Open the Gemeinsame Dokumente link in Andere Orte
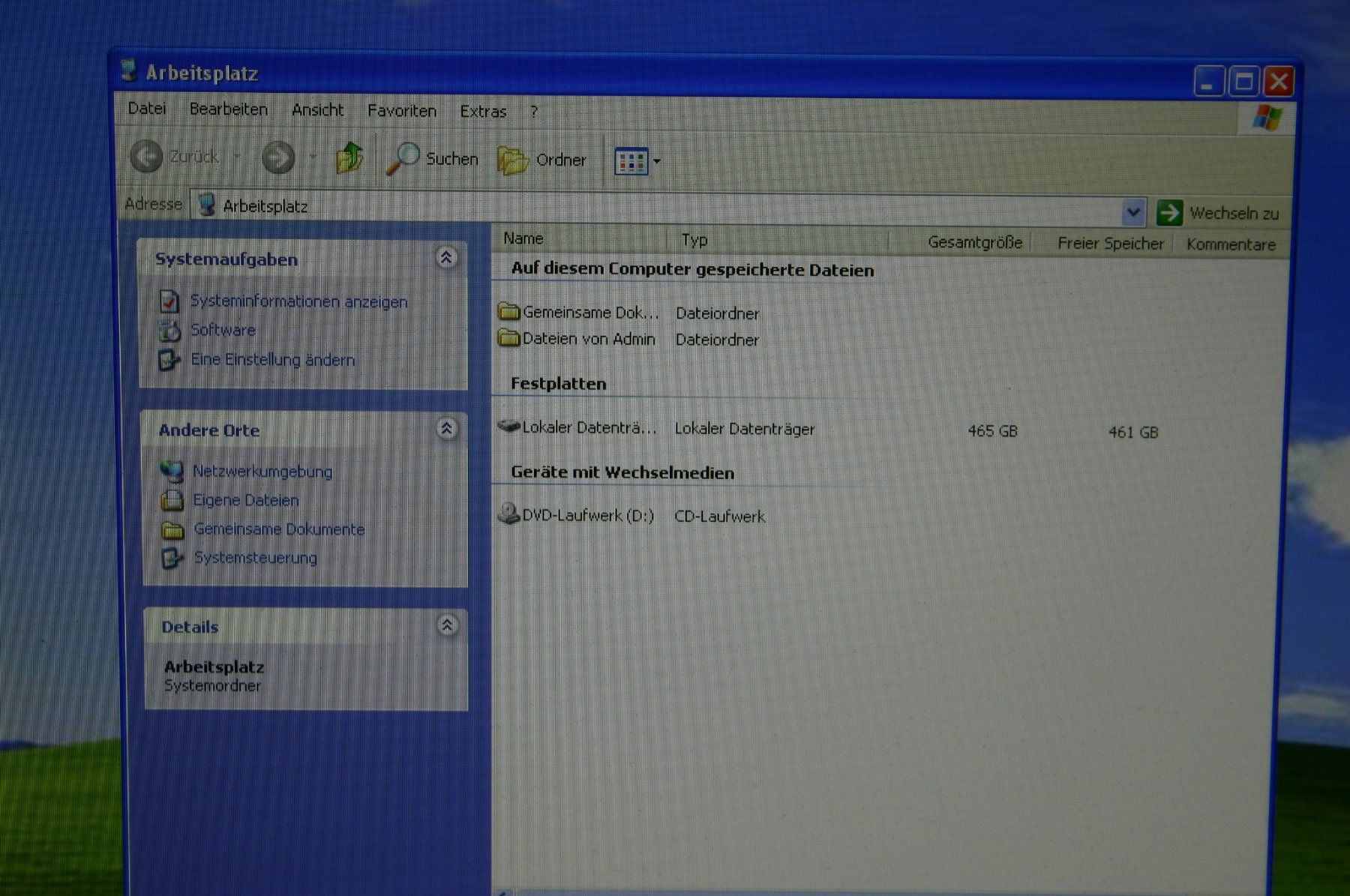The height and width of the screenshot is (896, 1350). 279,529
